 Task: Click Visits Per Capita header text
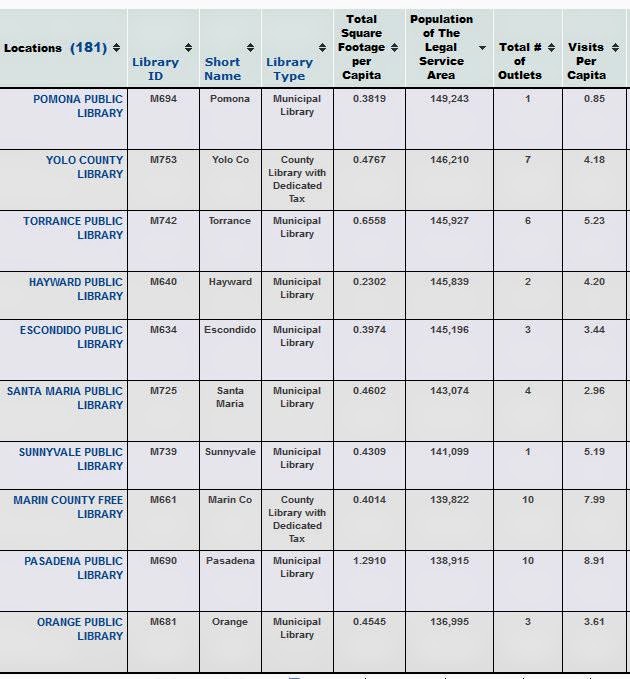[586, 61]
